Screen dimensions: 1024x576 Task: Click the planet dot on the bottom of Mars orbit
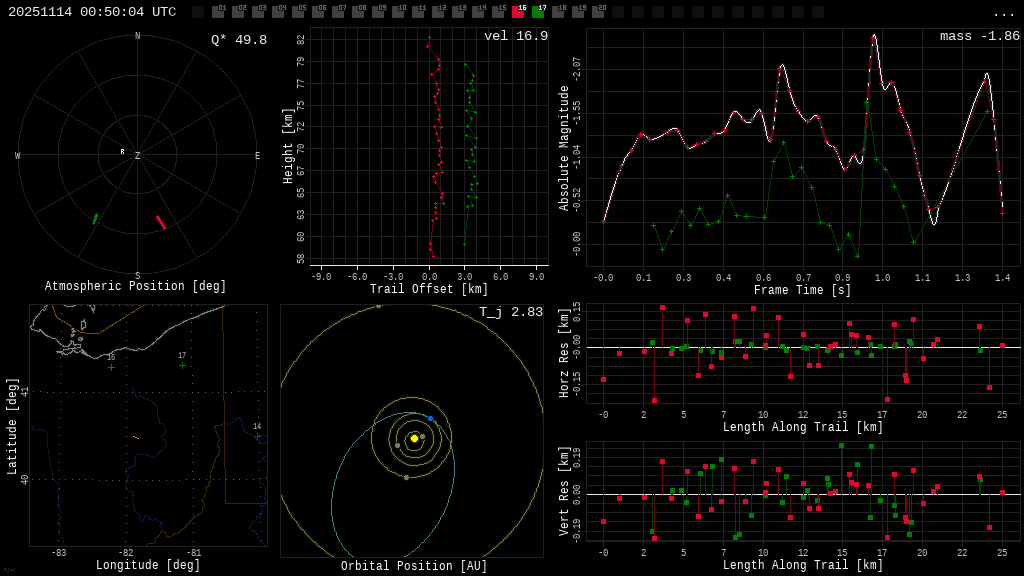[406, 477]
